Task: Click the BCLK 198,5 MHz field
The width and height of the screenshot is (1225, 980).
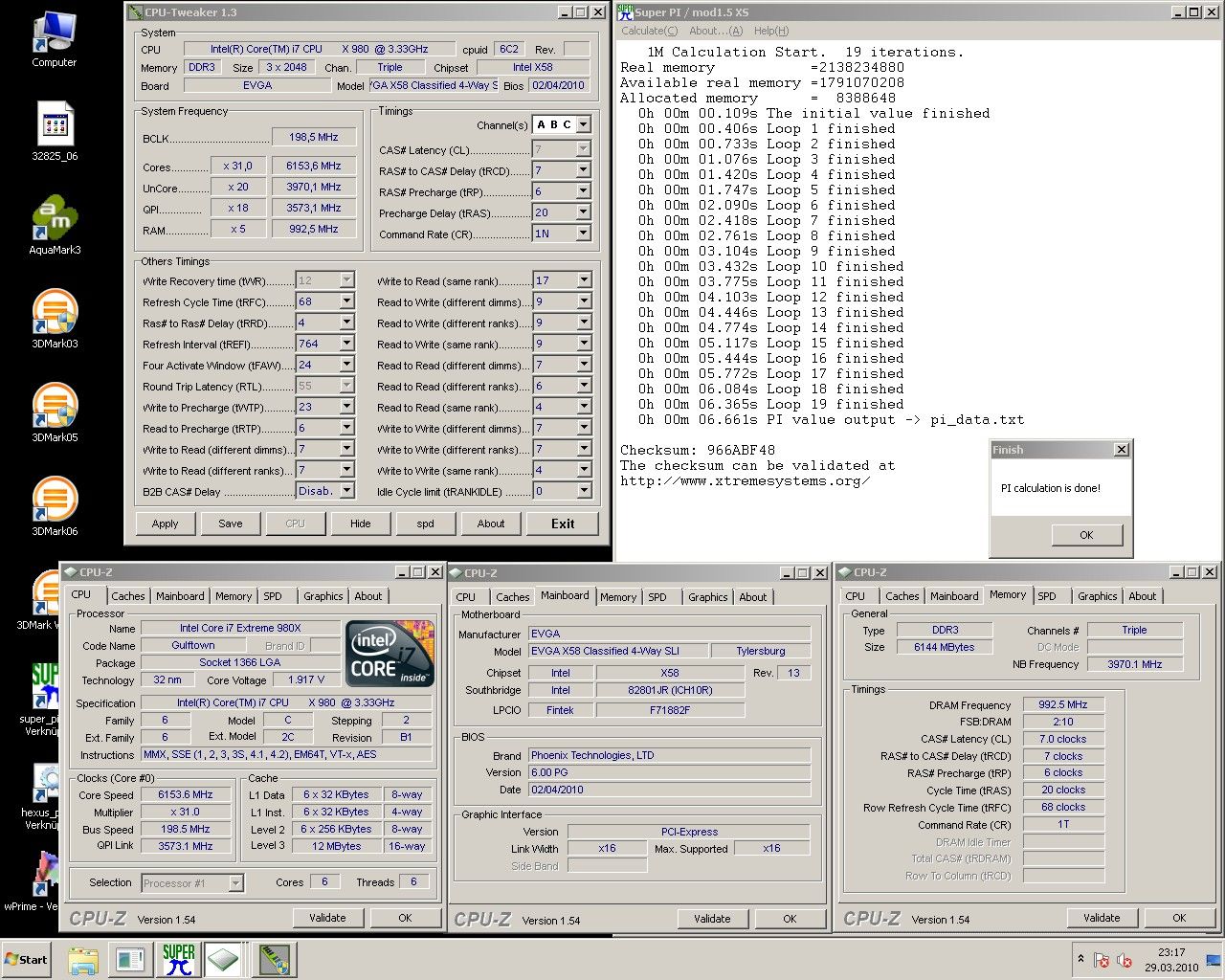Action: [x=314, y=137]
